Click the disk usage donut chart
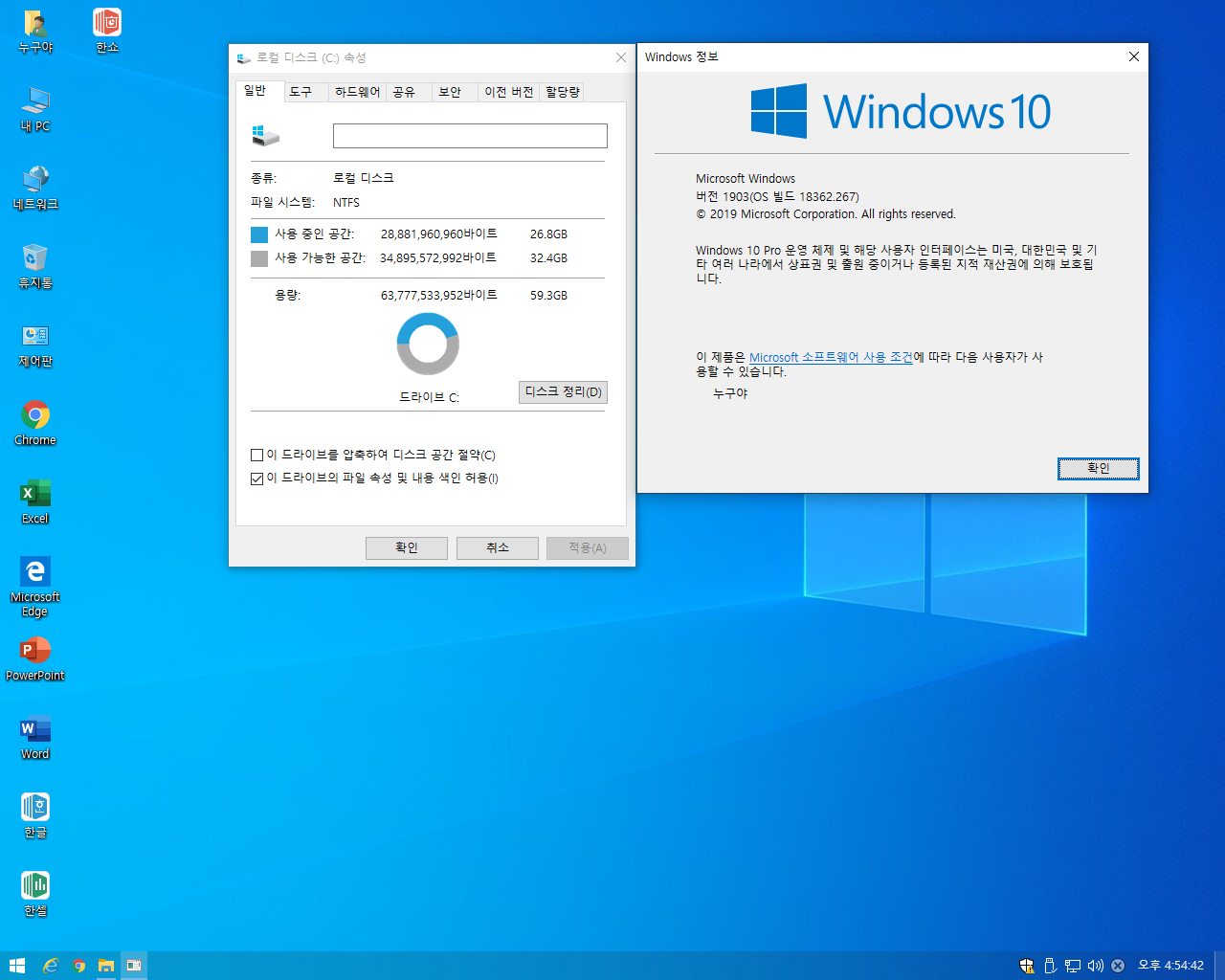Image resolution: width=1225 pixels, height=980 pixels. 428,344
